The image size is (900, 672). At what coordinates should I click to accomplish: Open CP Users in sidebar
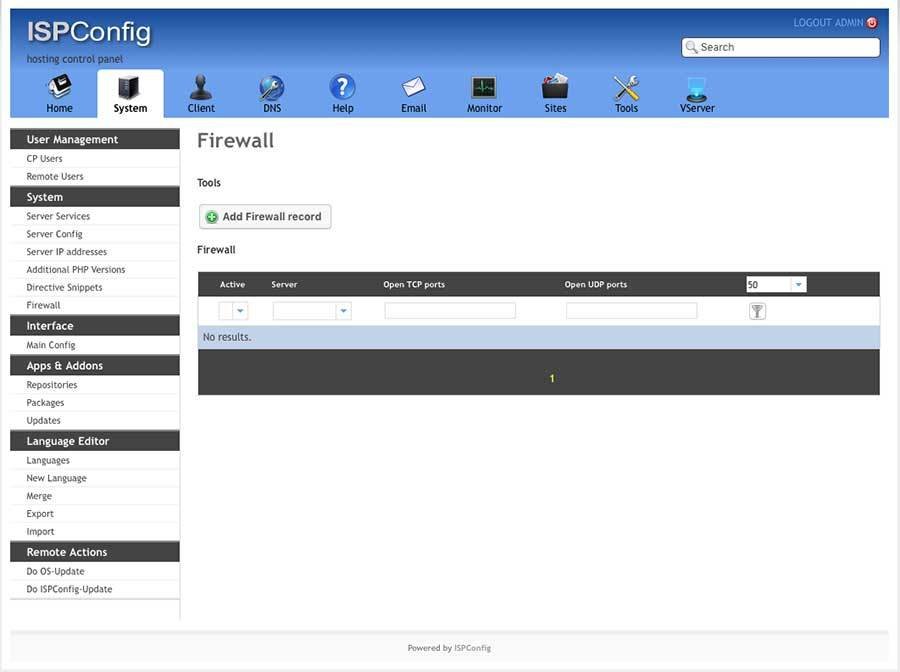(44, 159)
